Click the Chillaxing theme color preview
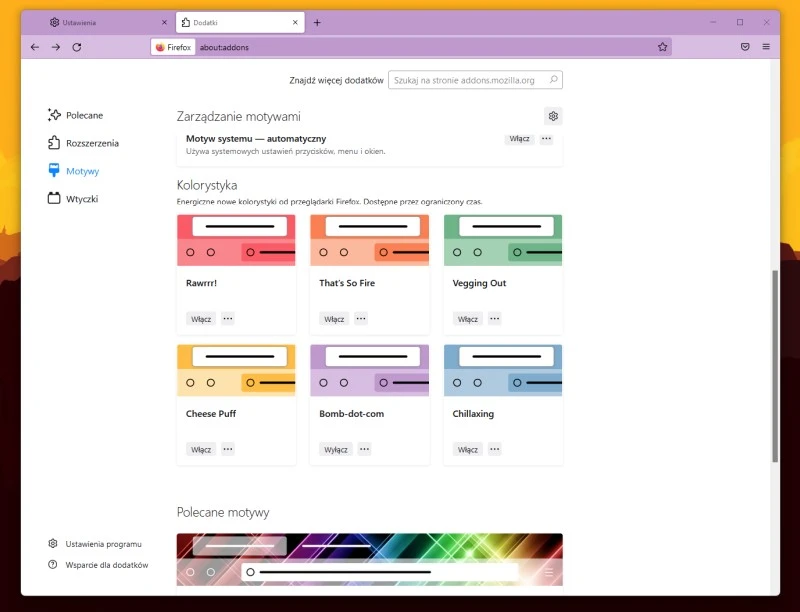 [x=503, y=370]
